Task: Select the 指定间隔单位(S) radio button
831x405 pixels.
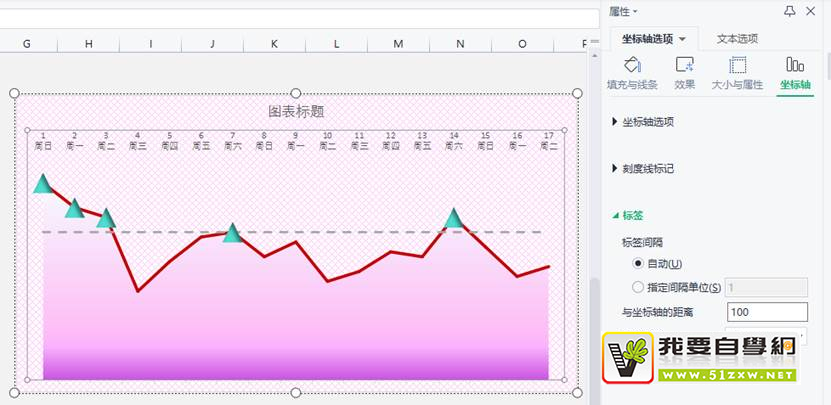Action: [x=638, y=287]
